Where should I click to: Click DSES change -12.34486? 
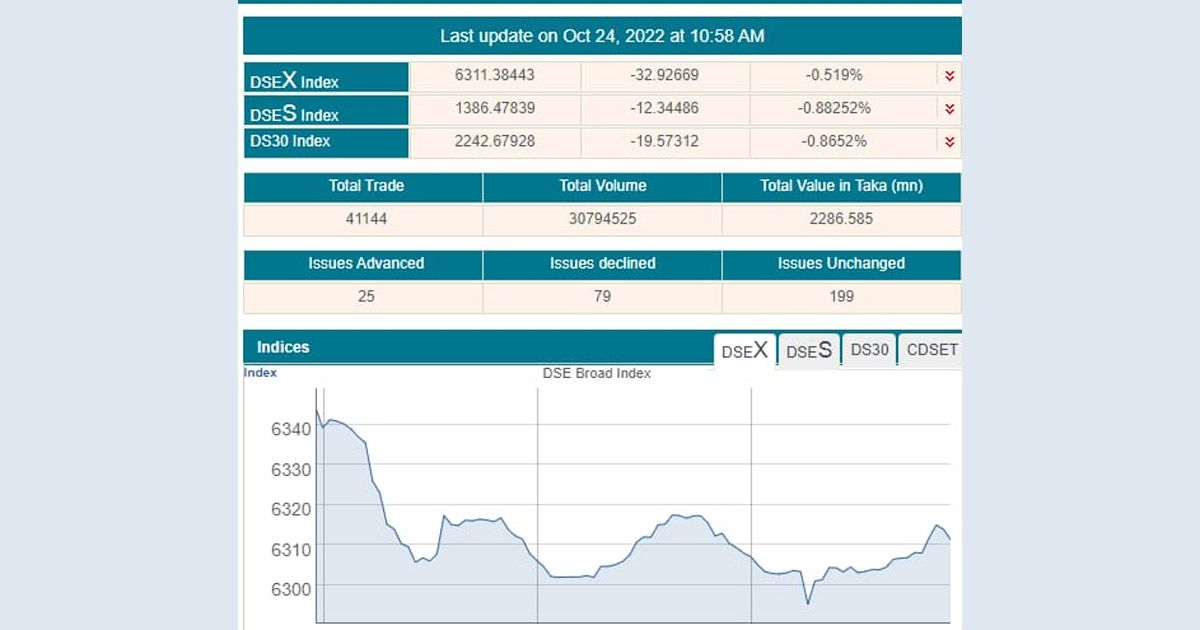(664, 108)
